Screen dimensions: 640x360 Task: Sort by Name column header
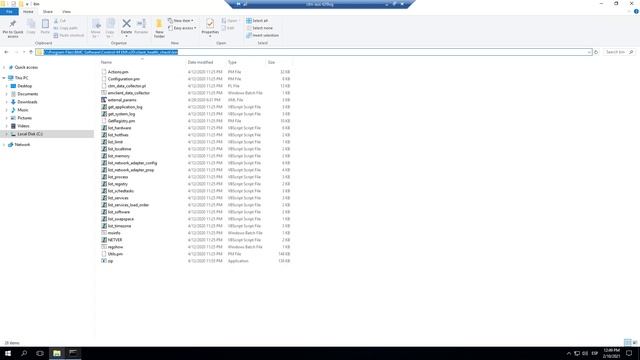click(x=107, y=62)
